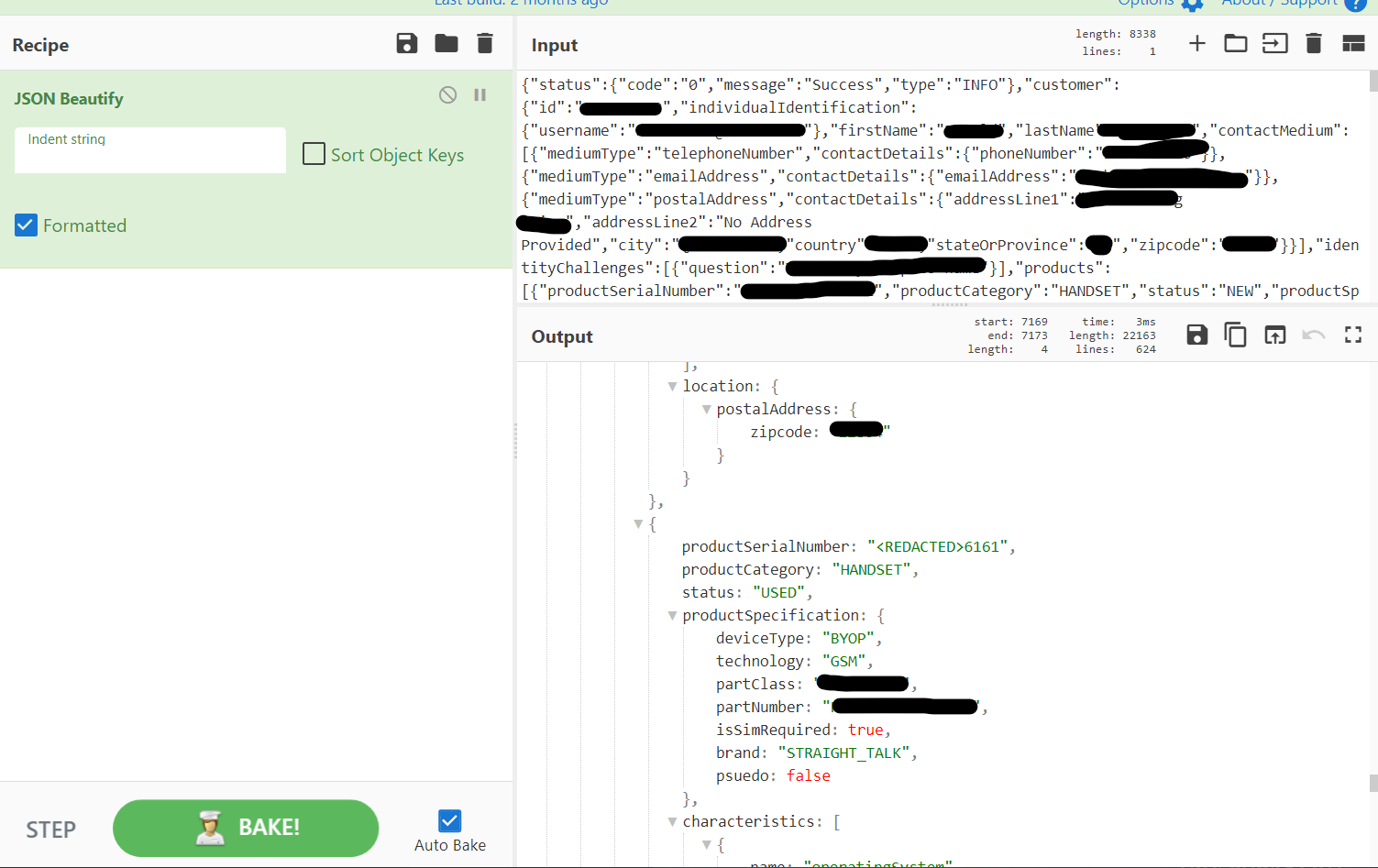Open the Options link
This screenshot has height=868, width=1378.
(x=1146, y=3)
